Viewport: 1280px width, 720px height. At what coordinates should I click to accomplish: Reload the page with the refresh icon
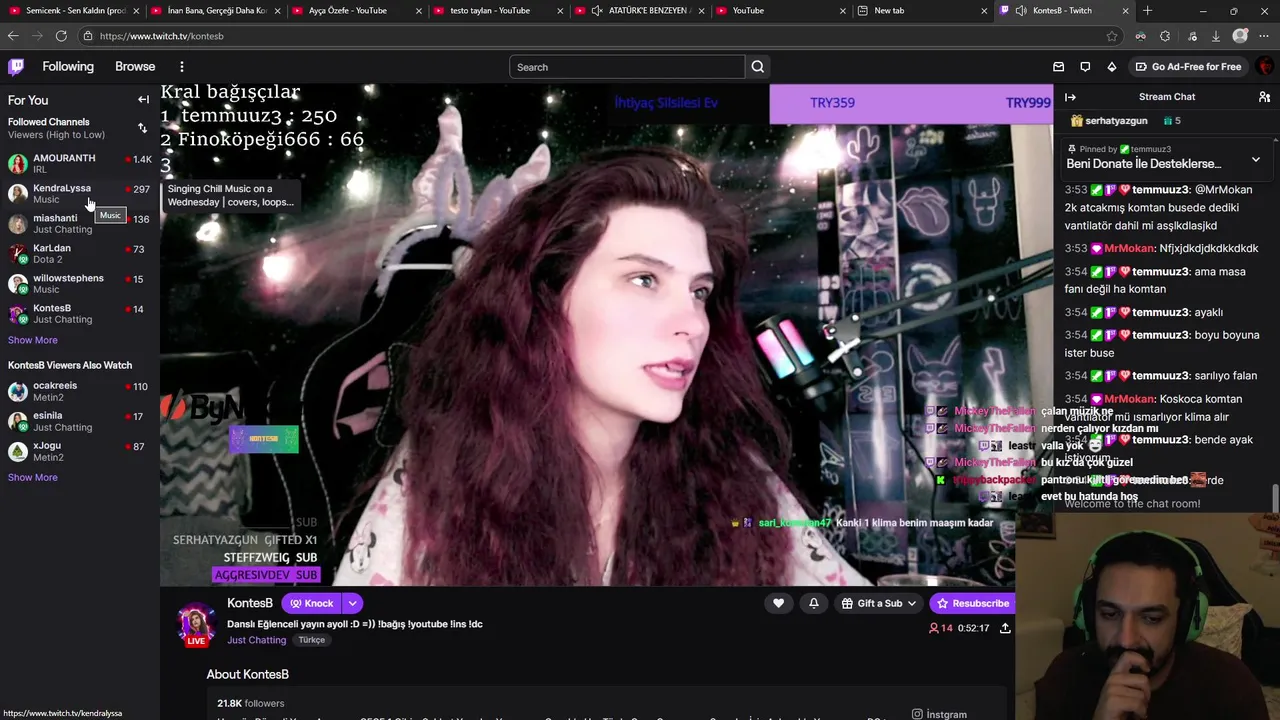(61, 36)
